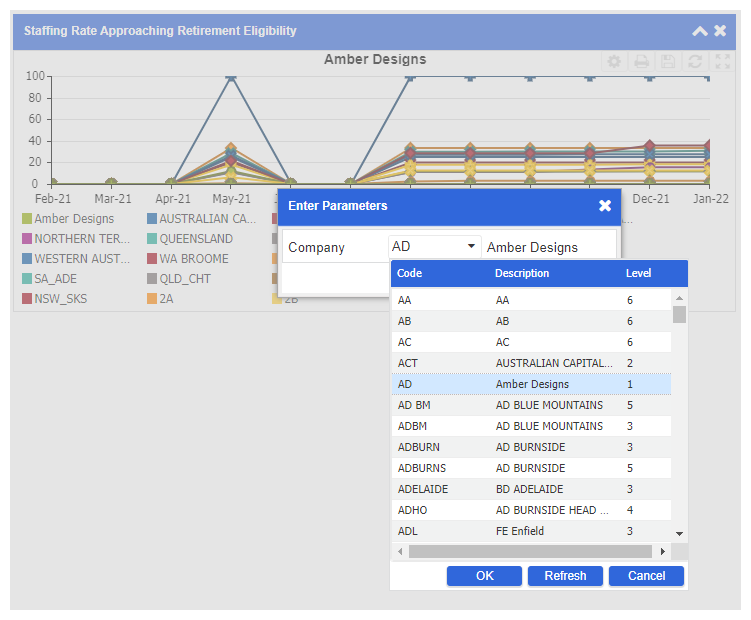Toggle 2A legend series
Image resolution: width=751 pixels, height=620 pixels.
pos(160,299)
